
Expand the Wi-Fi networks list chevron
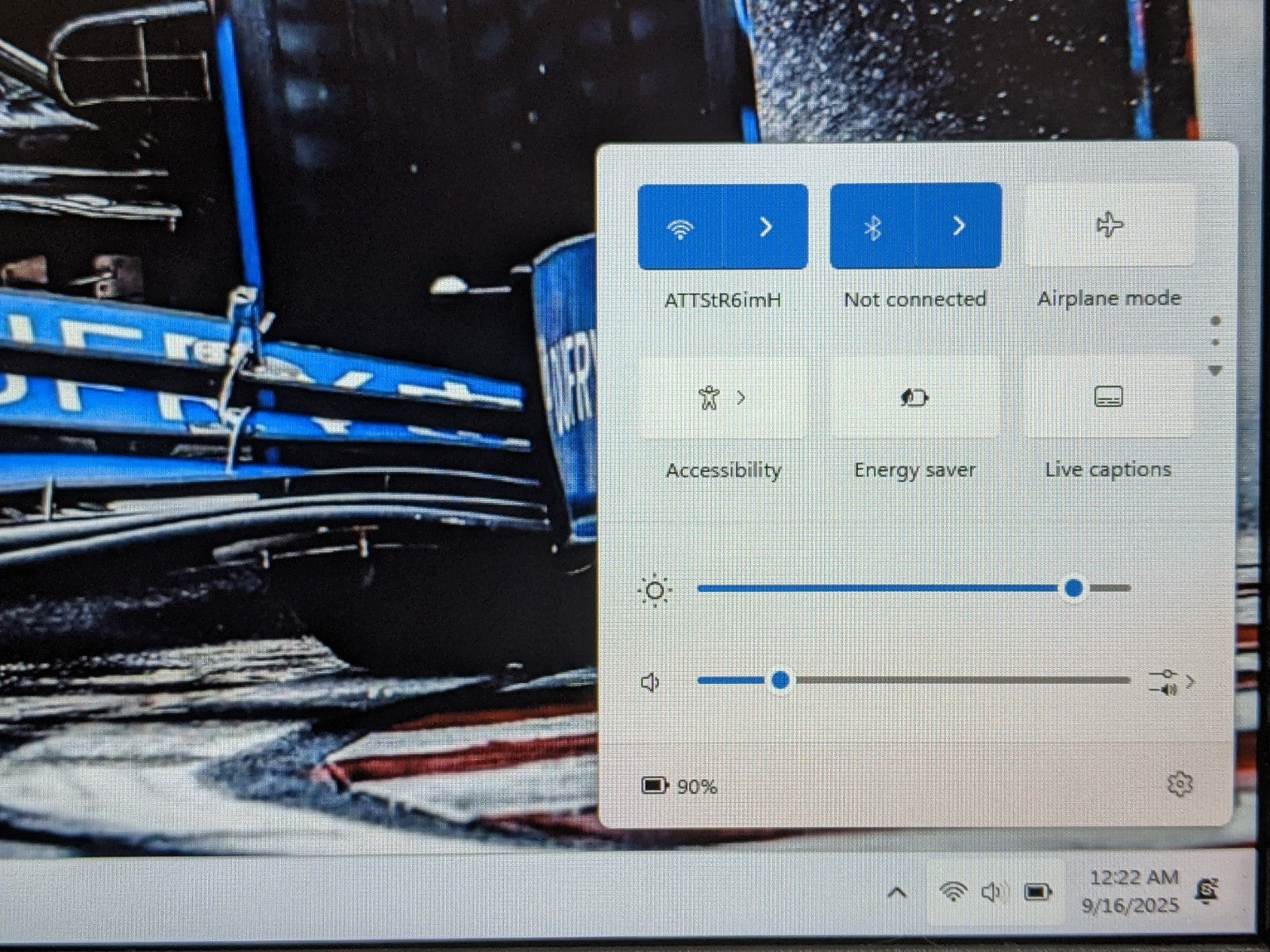click(x=766, y=228)
